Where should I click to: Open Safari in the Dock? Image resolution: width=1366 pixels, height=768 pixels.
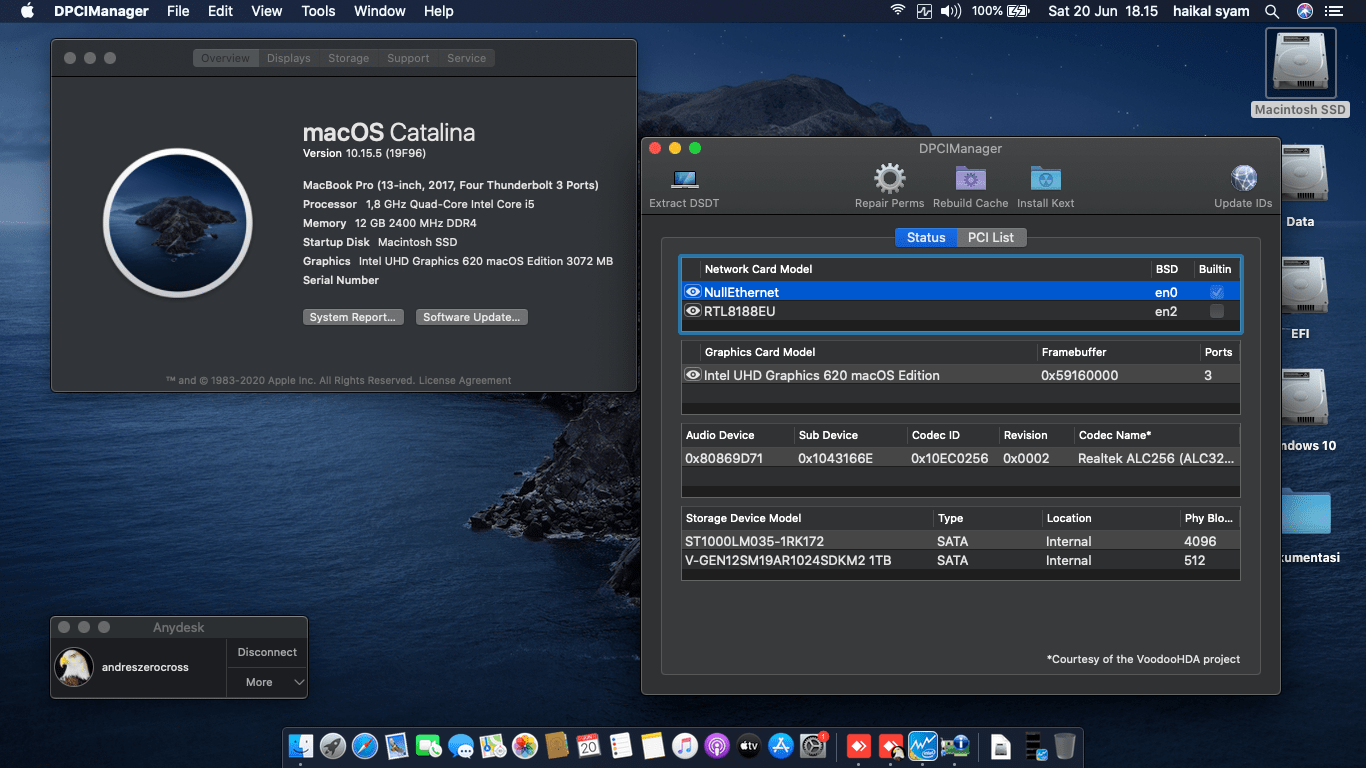tap(365, 745)
